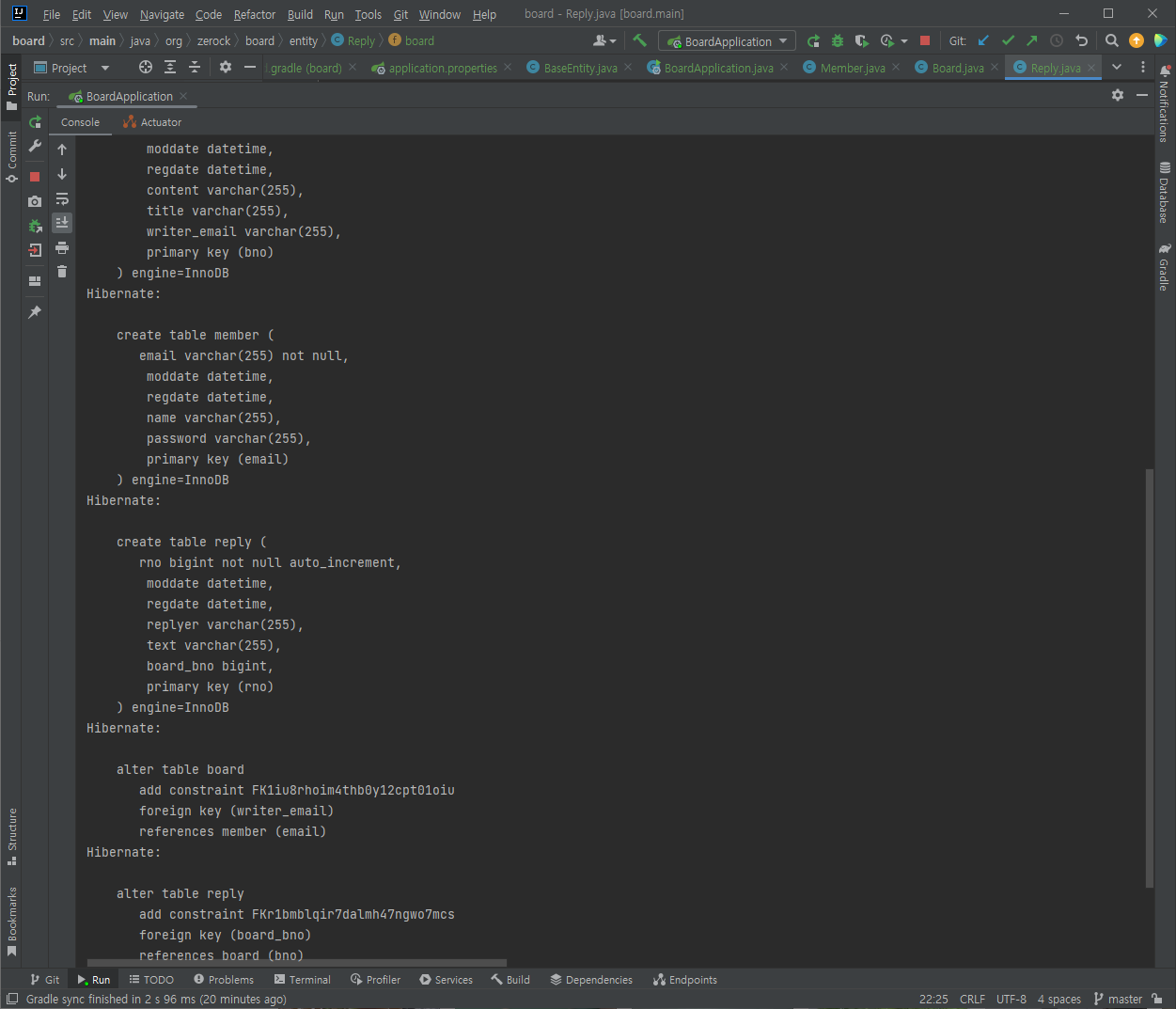Open Terminal tool window
This screenshot has height=1009, width=1176.
tap(303, 979)
